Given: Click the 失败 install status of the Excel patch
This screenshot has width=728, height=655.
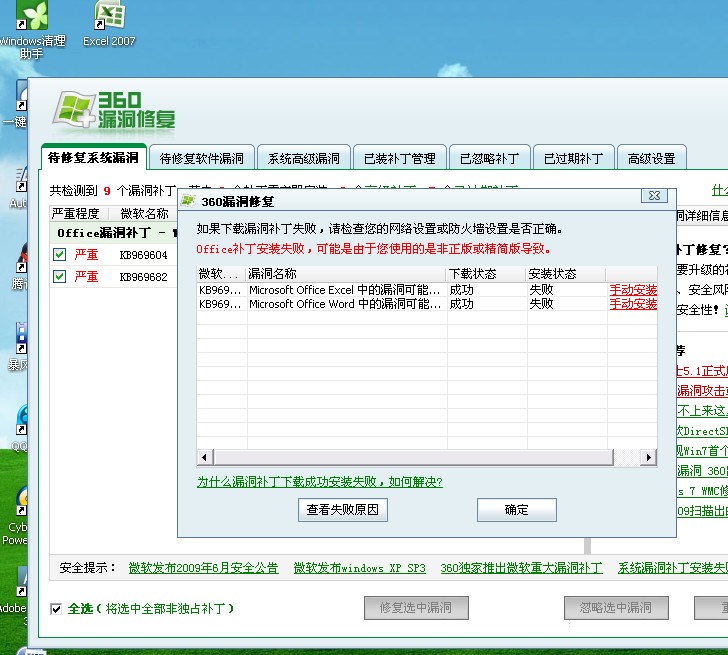Looking at the screenshot, I should tap(541, 290).
